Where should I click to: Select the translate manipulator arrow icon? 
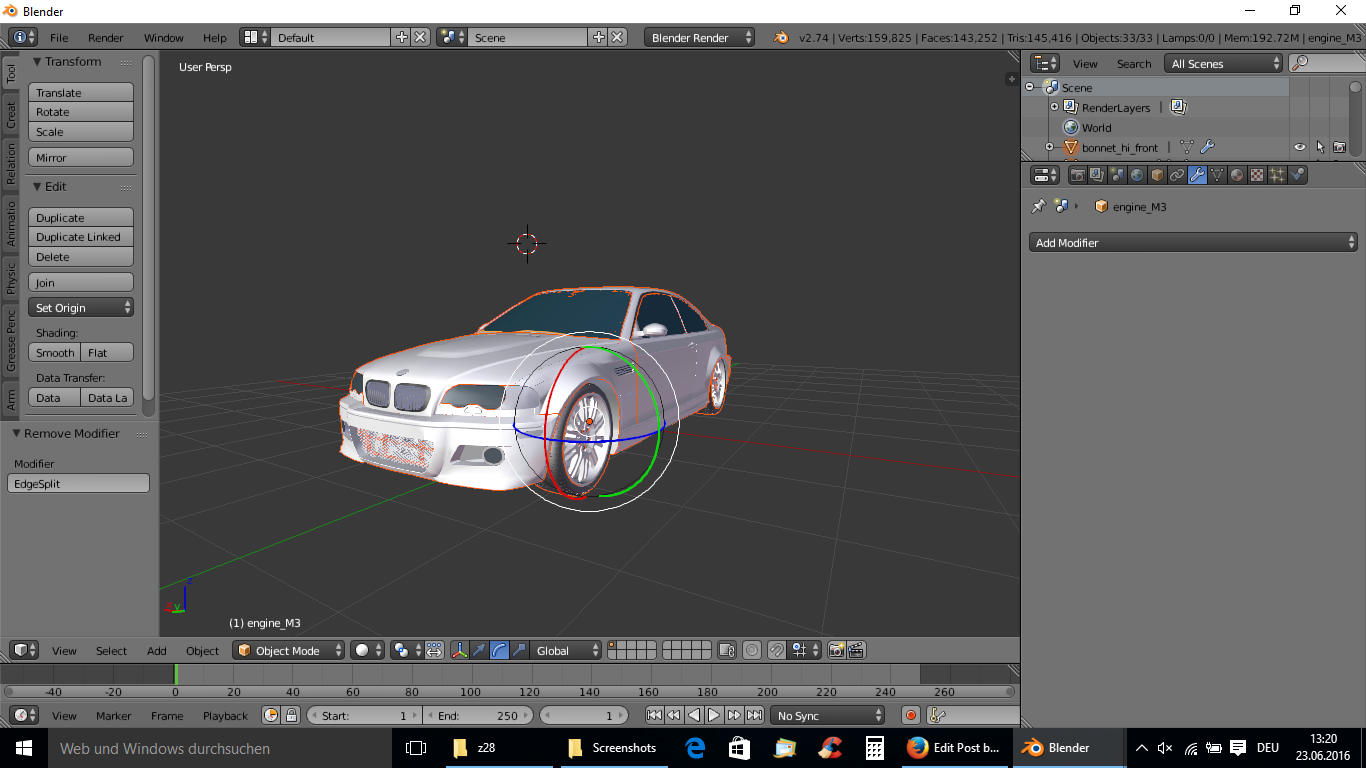pyautogui.click(x=479, y=650)
